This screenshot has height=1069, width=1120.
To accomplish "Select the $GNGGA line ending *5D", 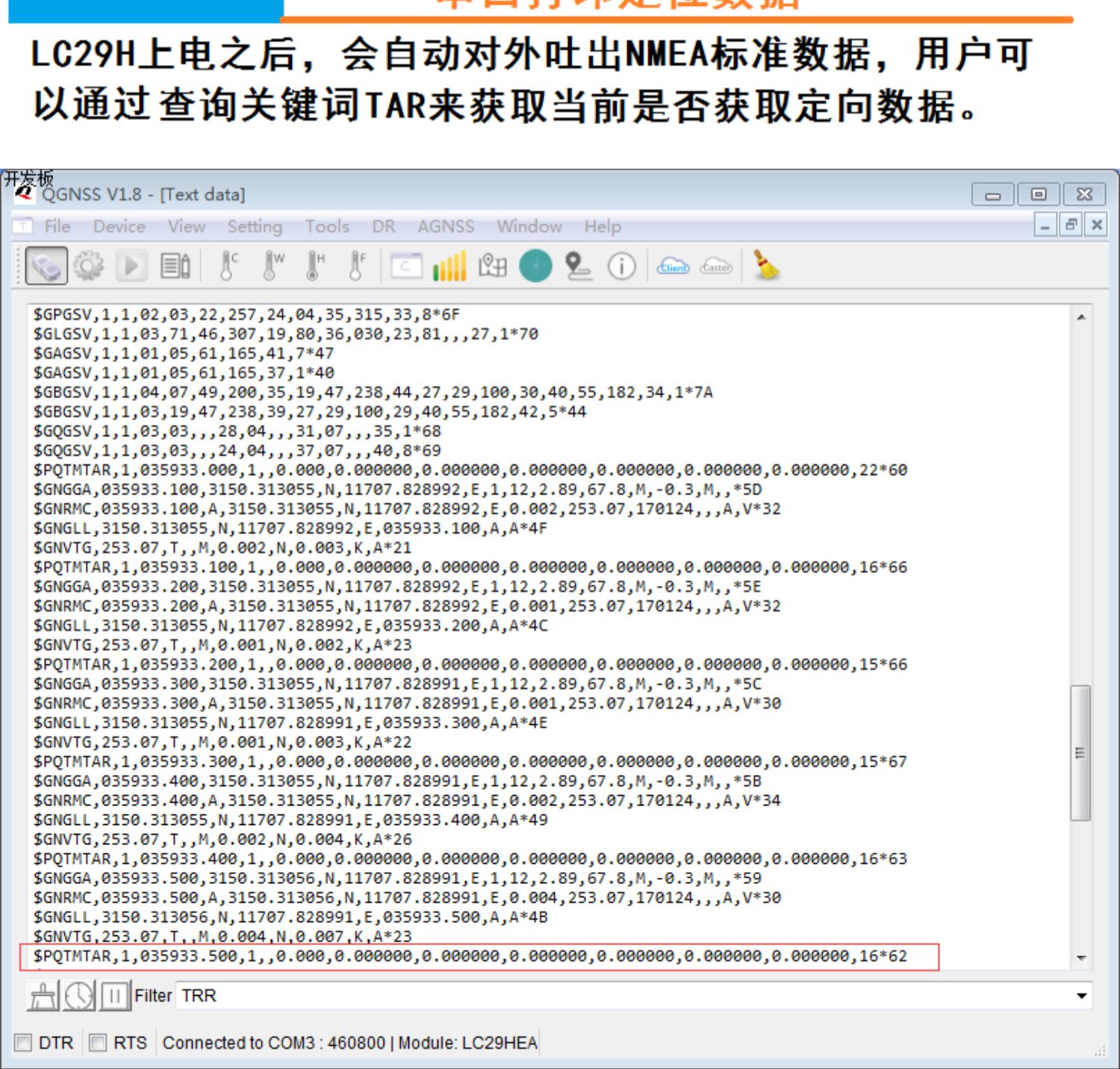I will point(397,490).
